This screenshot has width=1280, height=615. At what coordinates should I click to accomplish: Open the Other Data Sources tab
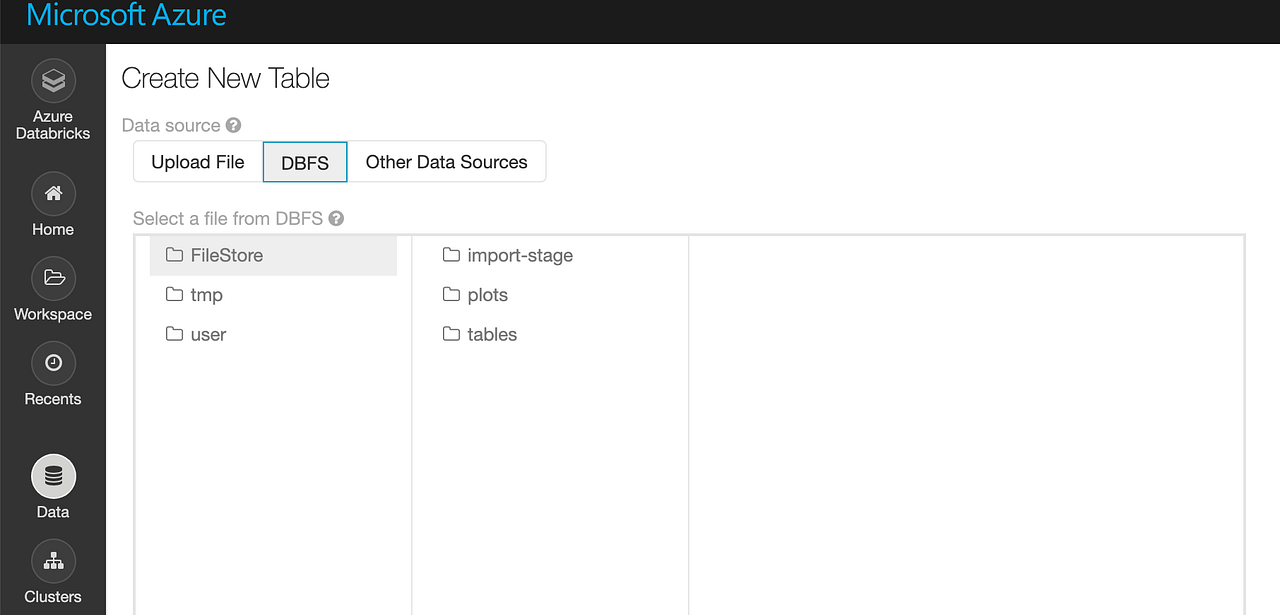pyautogui.click(x=446, y=161)
